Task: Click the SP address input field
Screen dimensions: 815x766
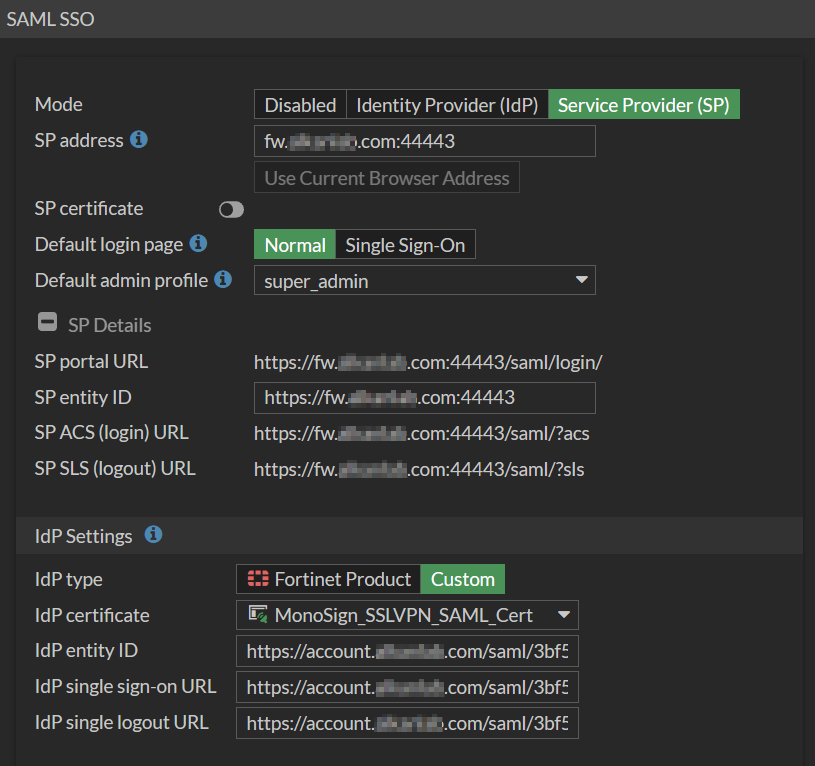Action: point(425,141)
